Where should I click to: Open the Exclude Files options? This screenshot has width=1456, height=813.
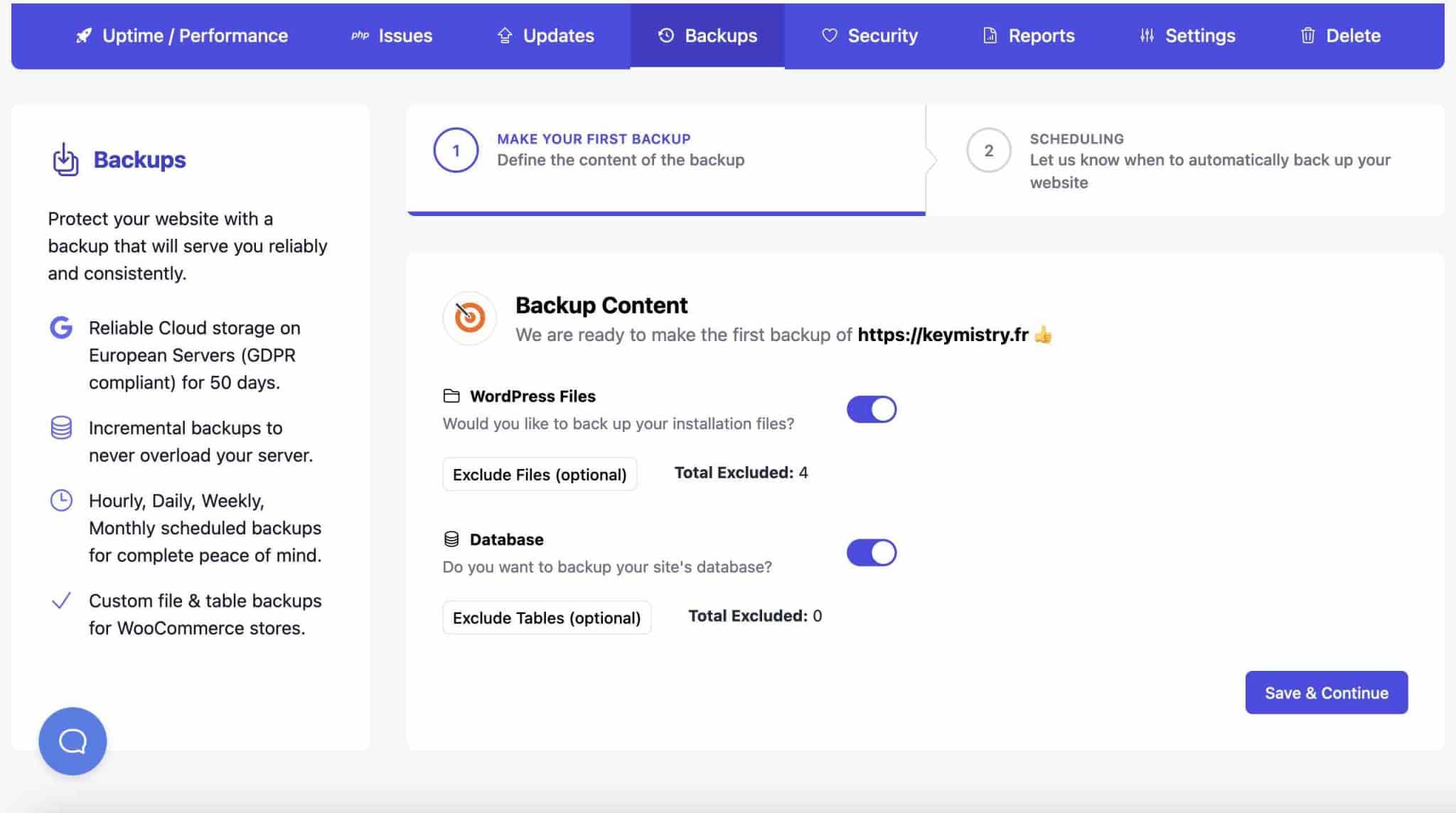click(x=539, y=474)
